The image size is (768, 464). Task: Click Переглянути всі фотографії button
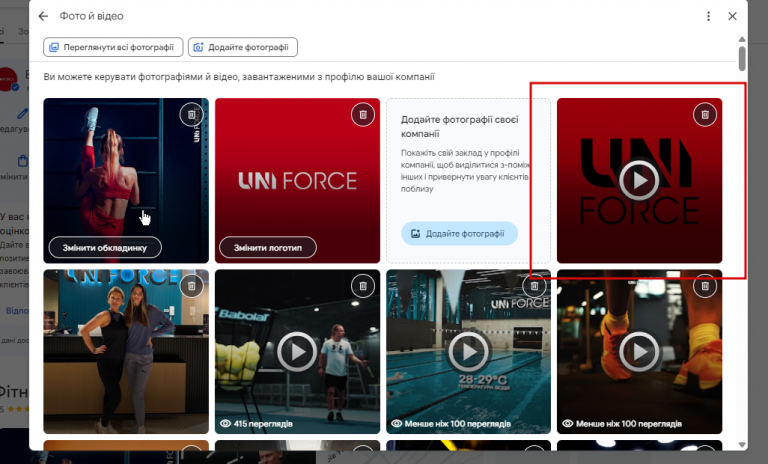[x=113, y=47]
